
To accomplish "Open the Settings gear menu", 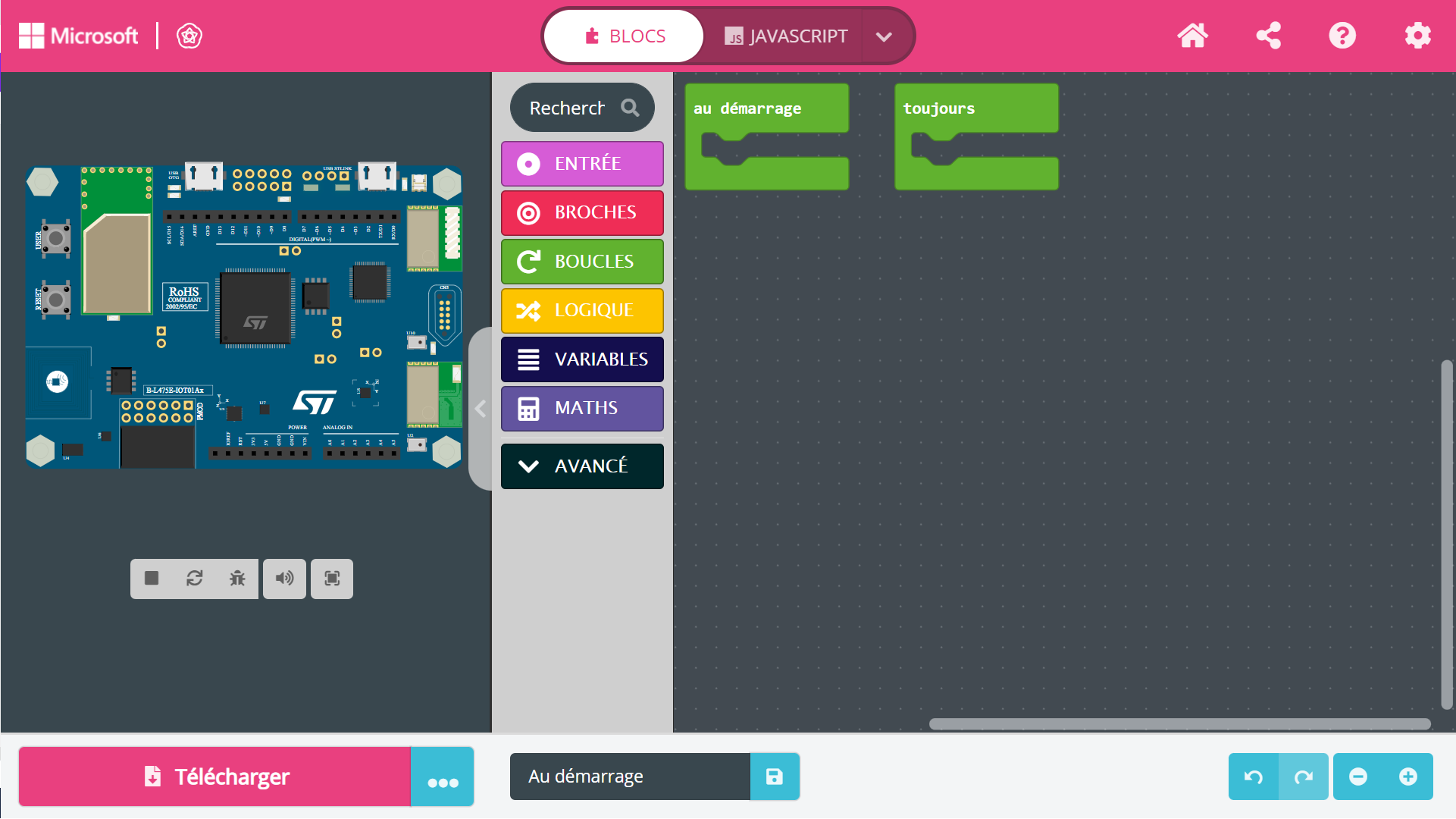I will pyautogui.click(x=1417, y=35).
